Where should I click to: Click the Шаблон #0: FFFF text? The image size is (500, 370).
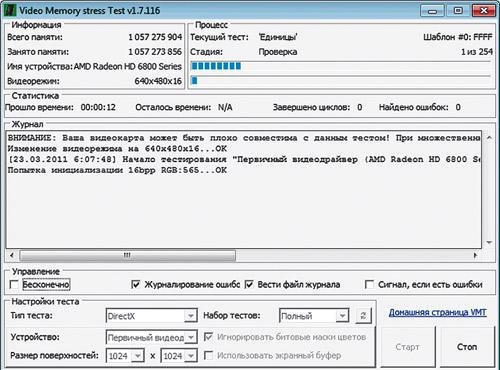[x=458, y=37]
